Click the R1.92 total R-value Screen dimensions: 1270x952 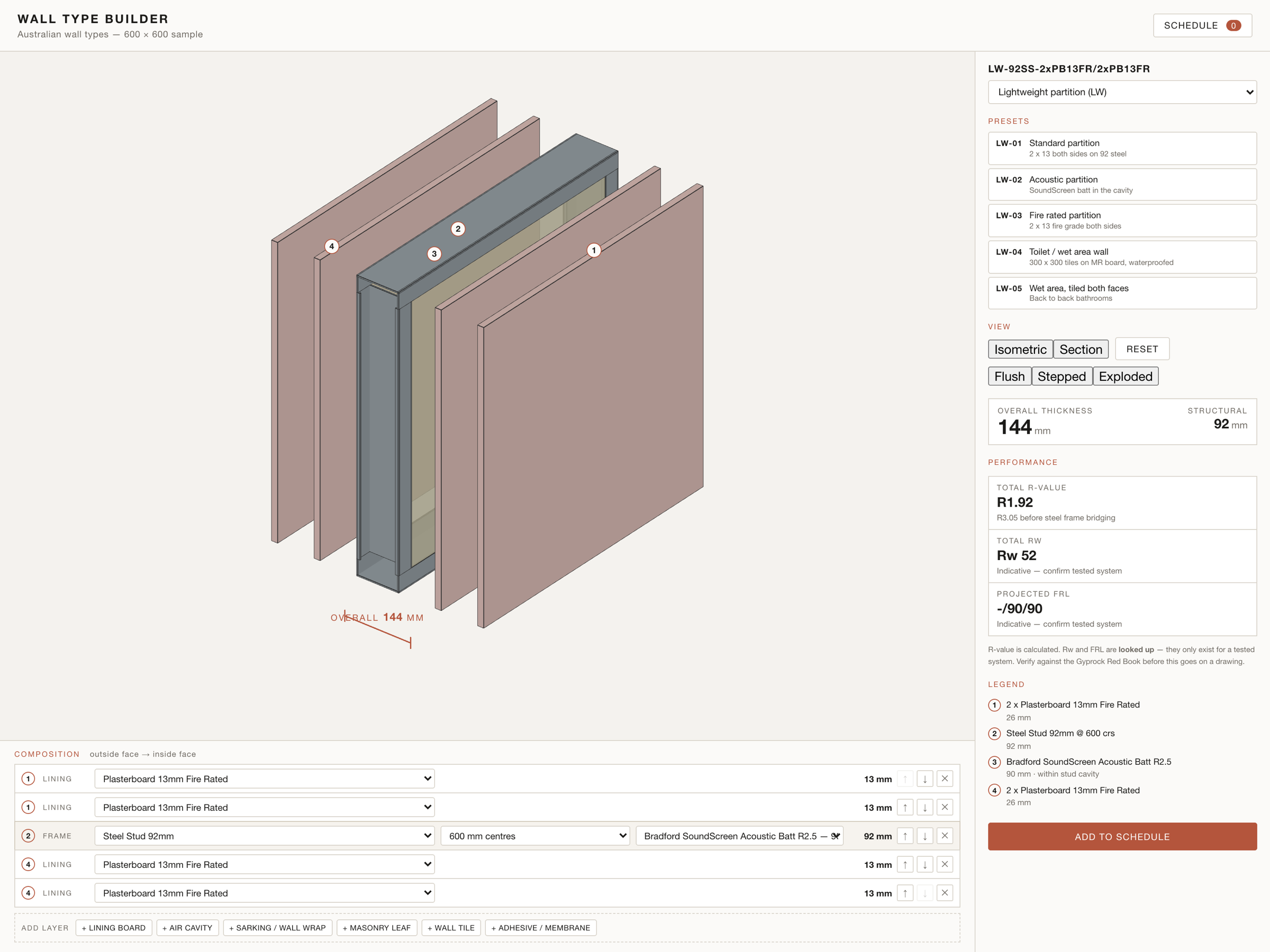click(1014, 502)
